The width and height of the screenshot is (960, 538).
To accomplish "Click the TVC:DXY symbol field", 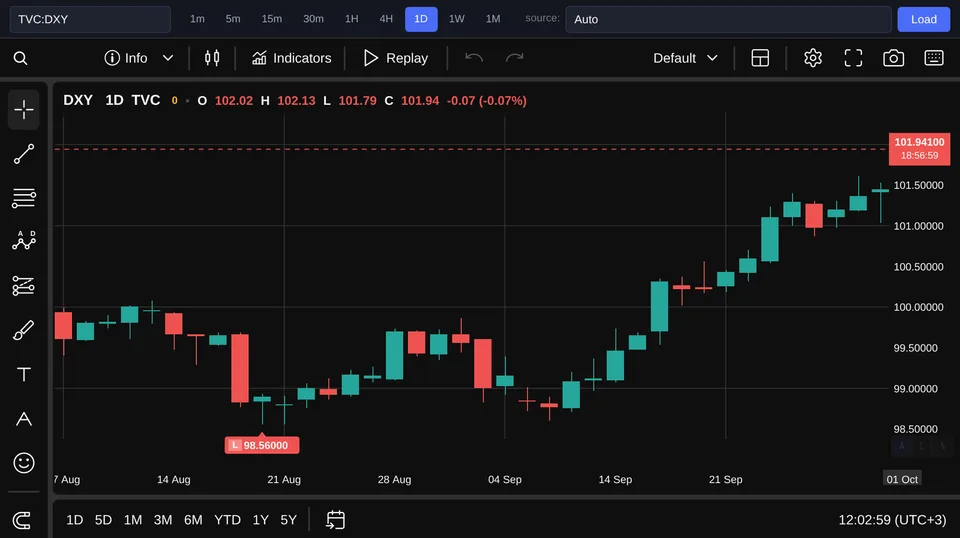I will click(x=90, y=19).
